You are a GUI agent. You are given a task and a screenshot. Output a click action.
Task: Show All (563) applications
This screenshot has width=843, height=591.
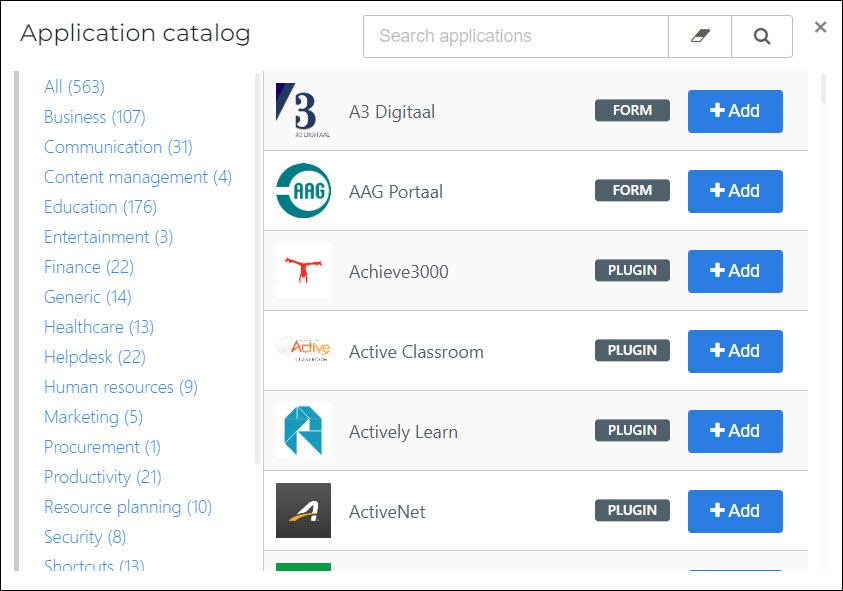[74, 87]
